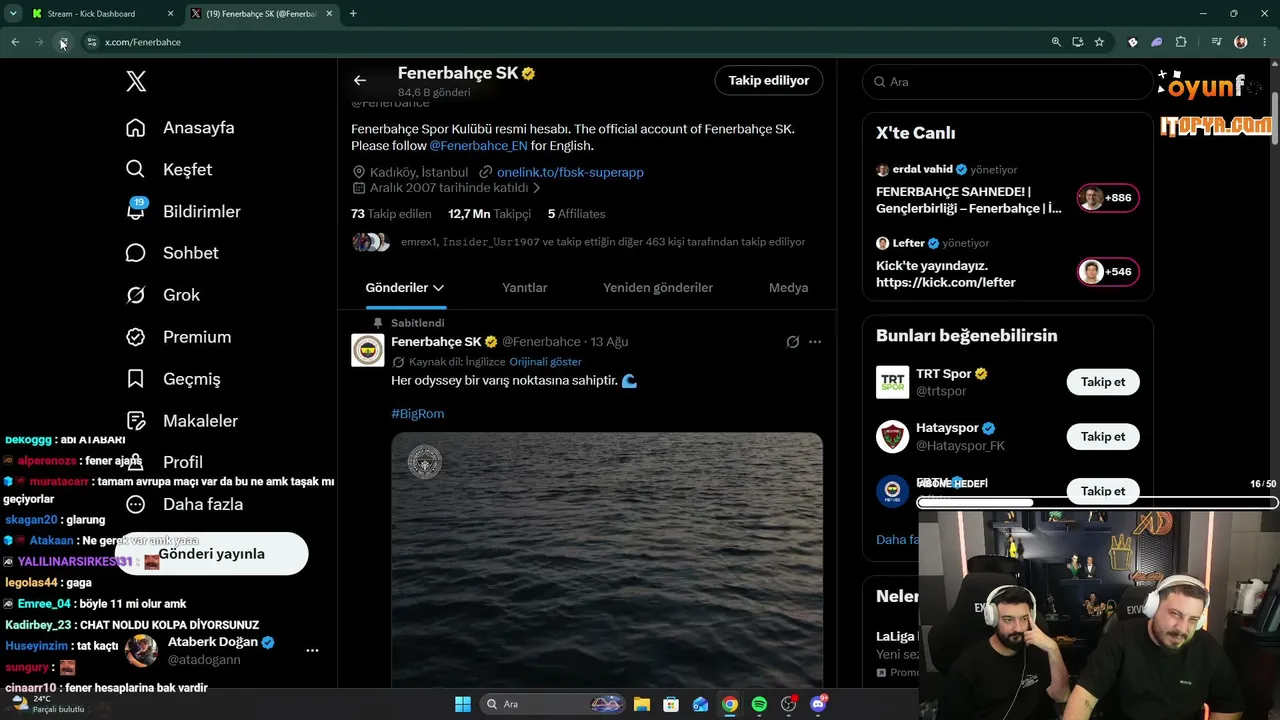Screen dimensions: 1280x720
Task: Open more options on the pinned post
Action: (815, 342)
